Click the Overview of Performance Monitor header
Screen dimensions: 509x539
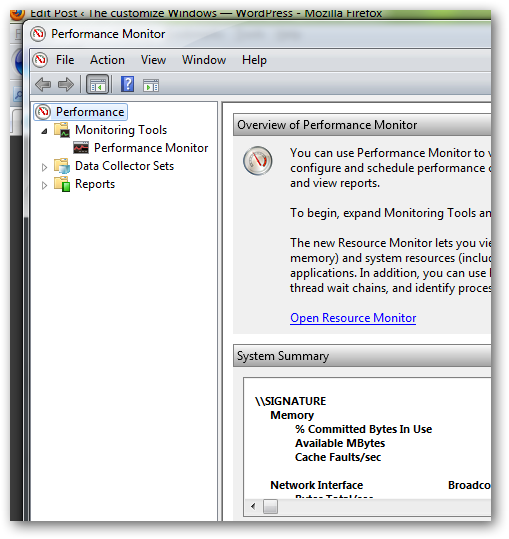click(x=362, y=125)
